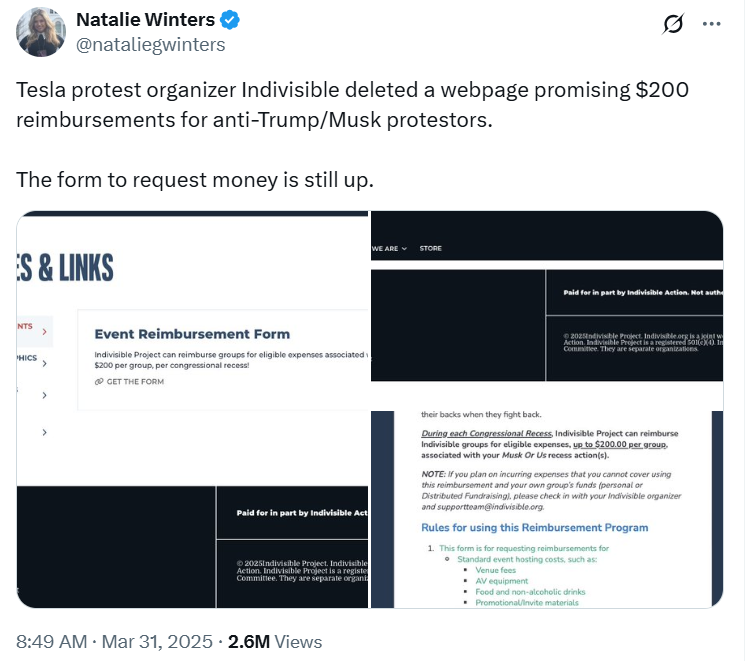The height and width of the screenshot is (661, 746).
Task: Open the Grok slashed-circle icon
Action: pos(673,24)
